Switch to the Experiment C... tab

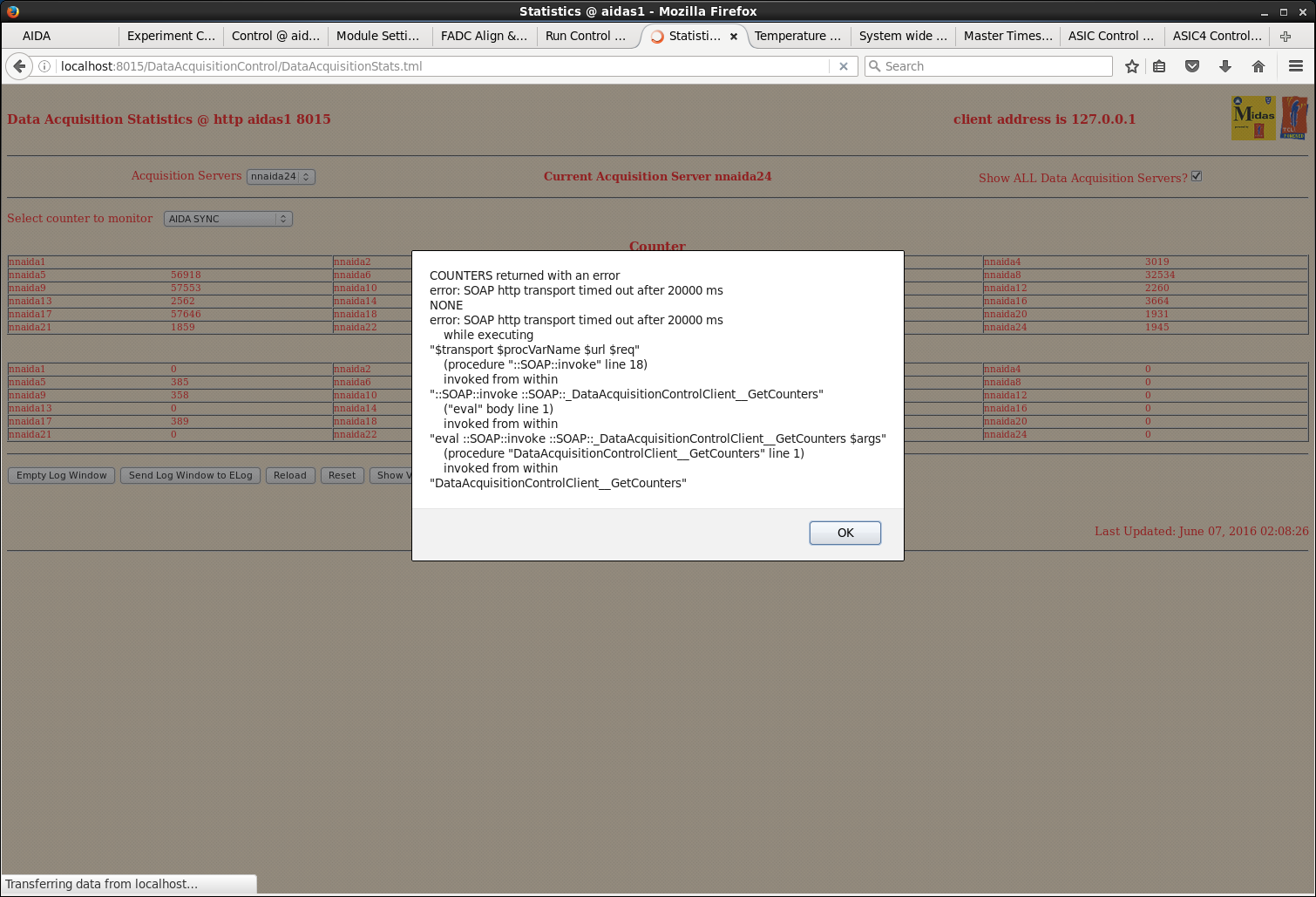[171, 36]
